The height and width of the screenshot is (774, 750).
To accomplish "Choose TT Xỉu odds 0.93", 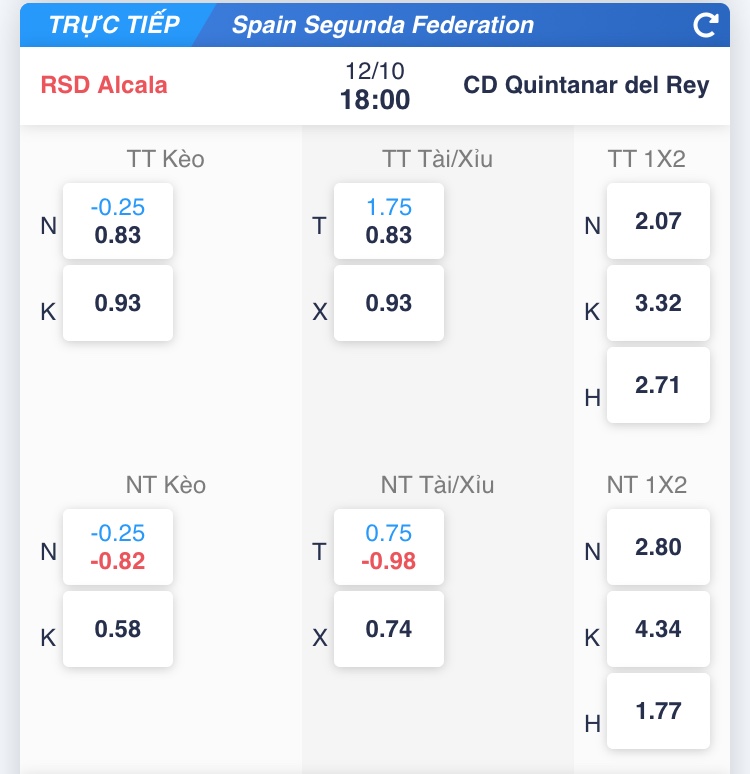I will (x=389, y=303).
